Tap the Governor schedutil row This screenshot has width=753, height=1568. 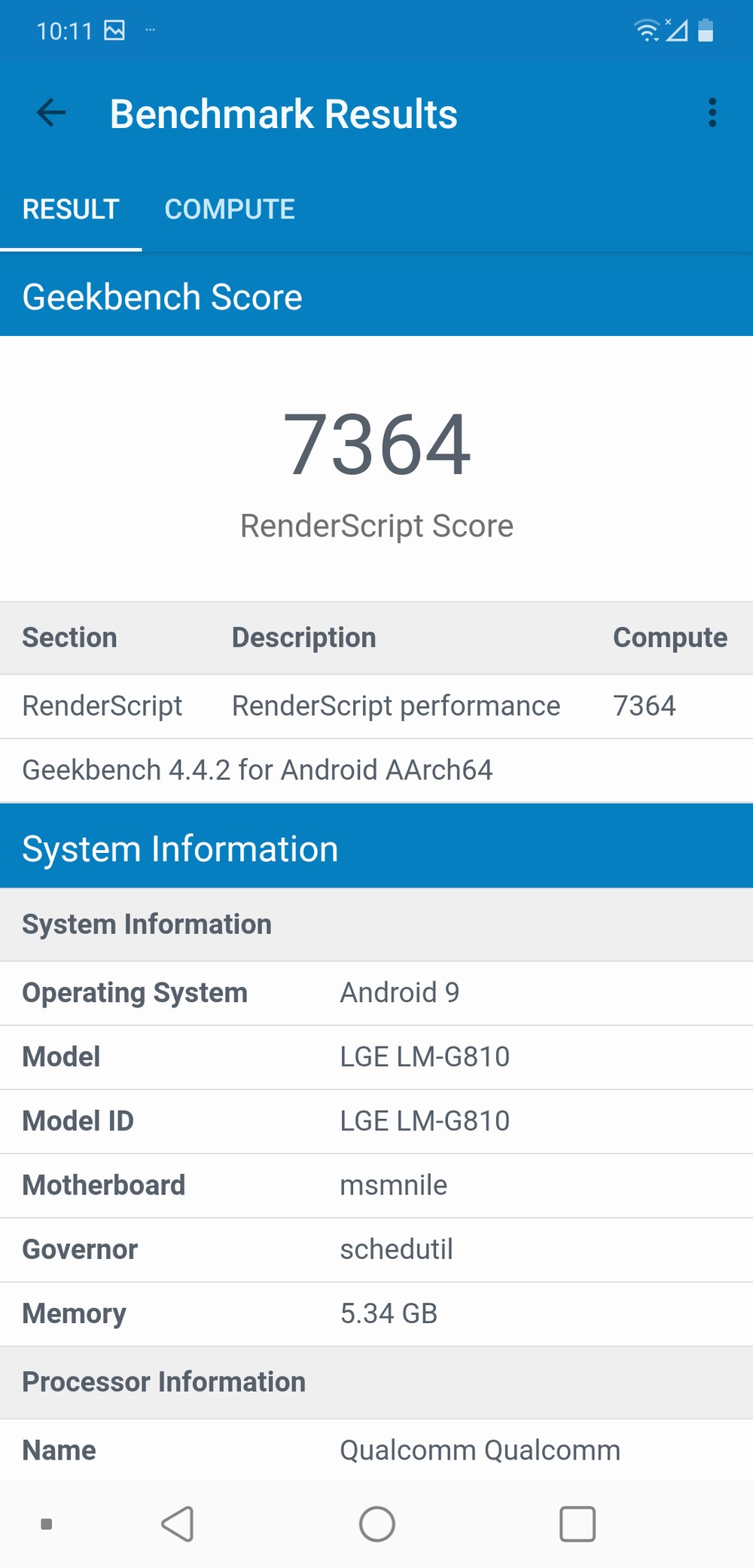(376, 1249)
